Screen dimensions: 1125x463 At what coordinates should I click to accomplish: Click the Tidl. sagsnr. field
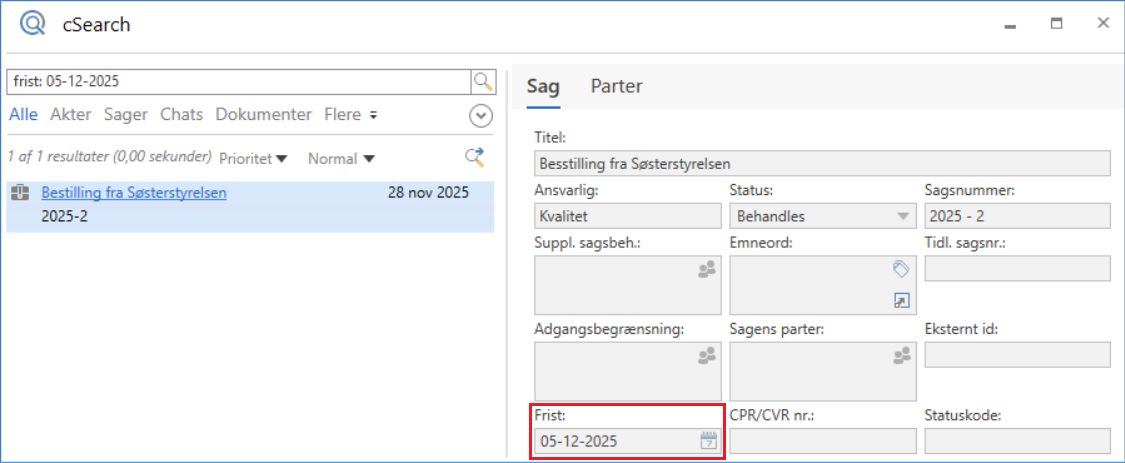pos(1017,268)
